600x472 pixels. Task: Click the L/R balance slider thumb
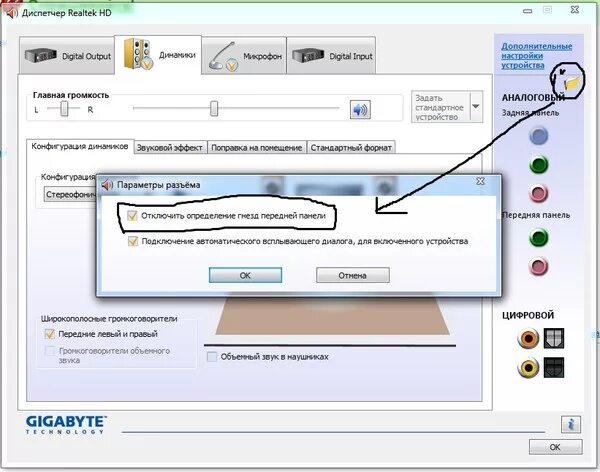coord(64,109)
